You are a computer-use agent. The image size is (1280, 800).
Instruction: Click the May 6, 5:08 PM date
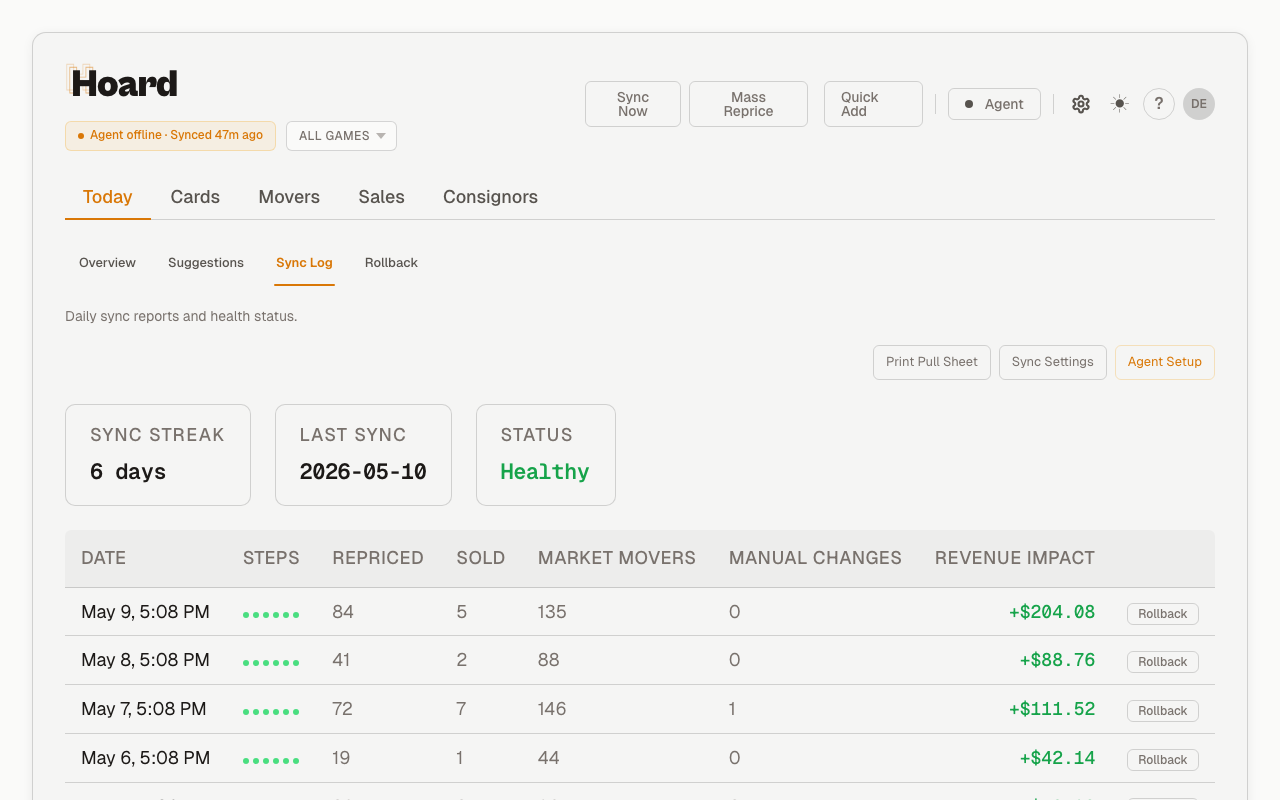tap(146, 758)
